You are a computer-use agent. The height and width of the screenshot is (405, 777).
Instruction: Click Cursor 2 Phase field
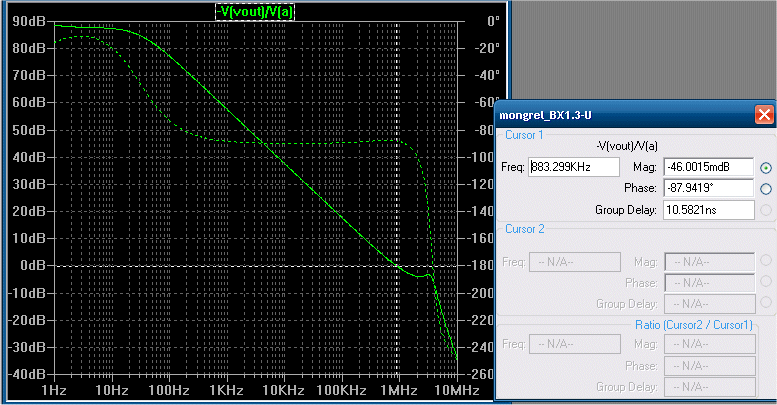coord(710,283)
